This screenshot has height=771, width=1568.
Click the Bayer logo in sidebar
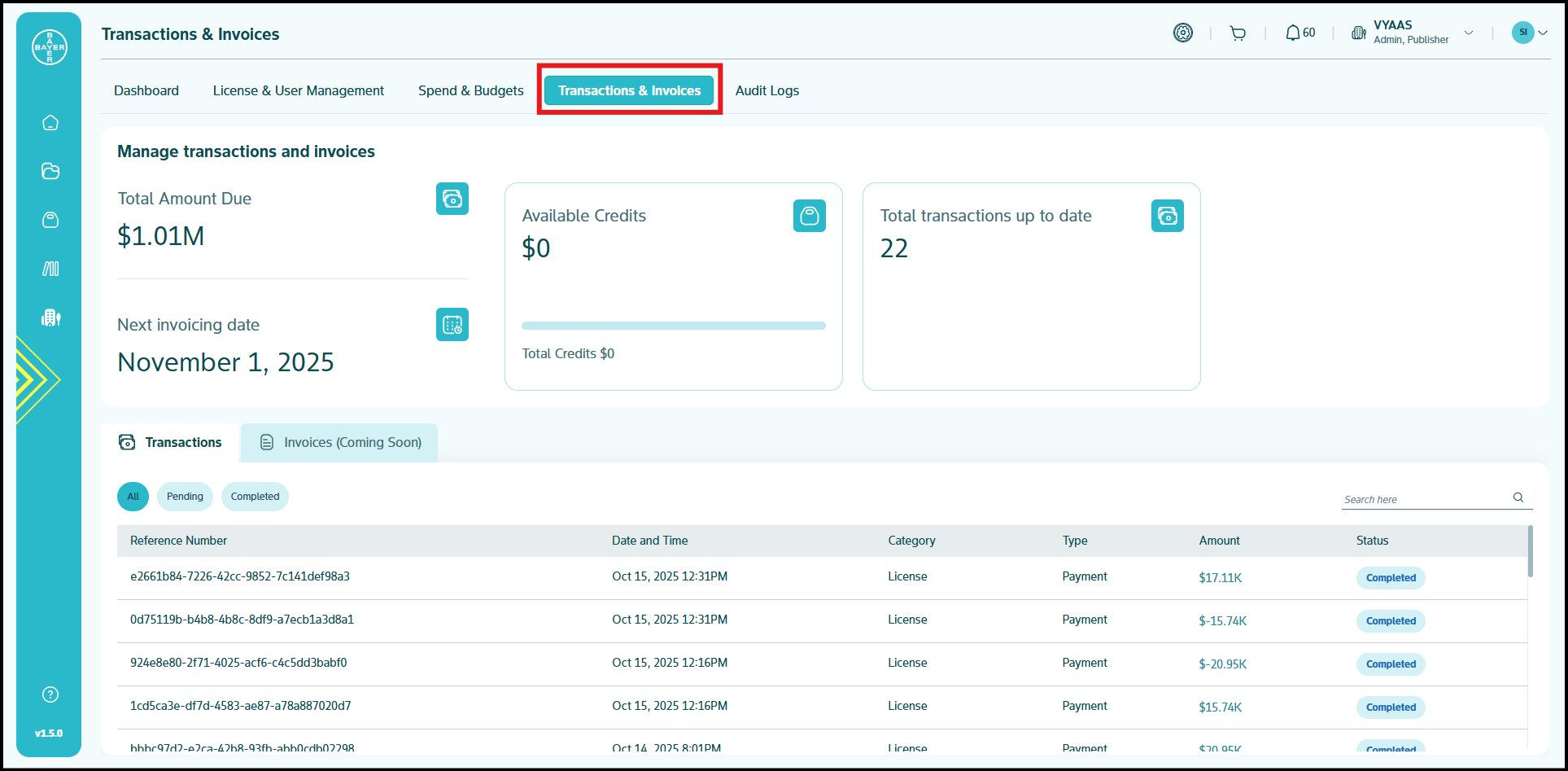click(x=50, y=47)
